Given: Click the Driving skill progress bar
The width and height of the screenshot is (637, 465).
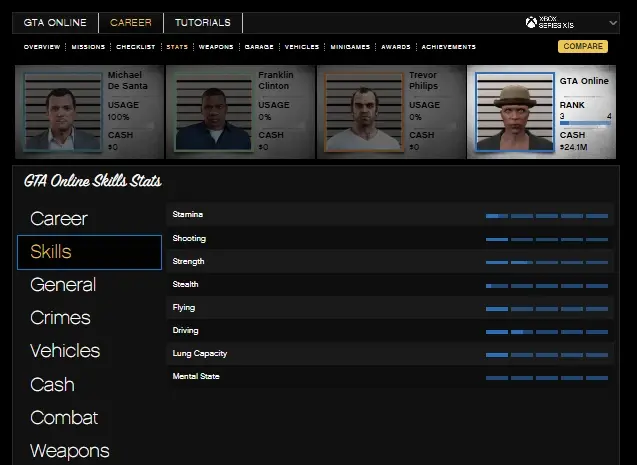Looking at the screenshot, I should point(546,331).
